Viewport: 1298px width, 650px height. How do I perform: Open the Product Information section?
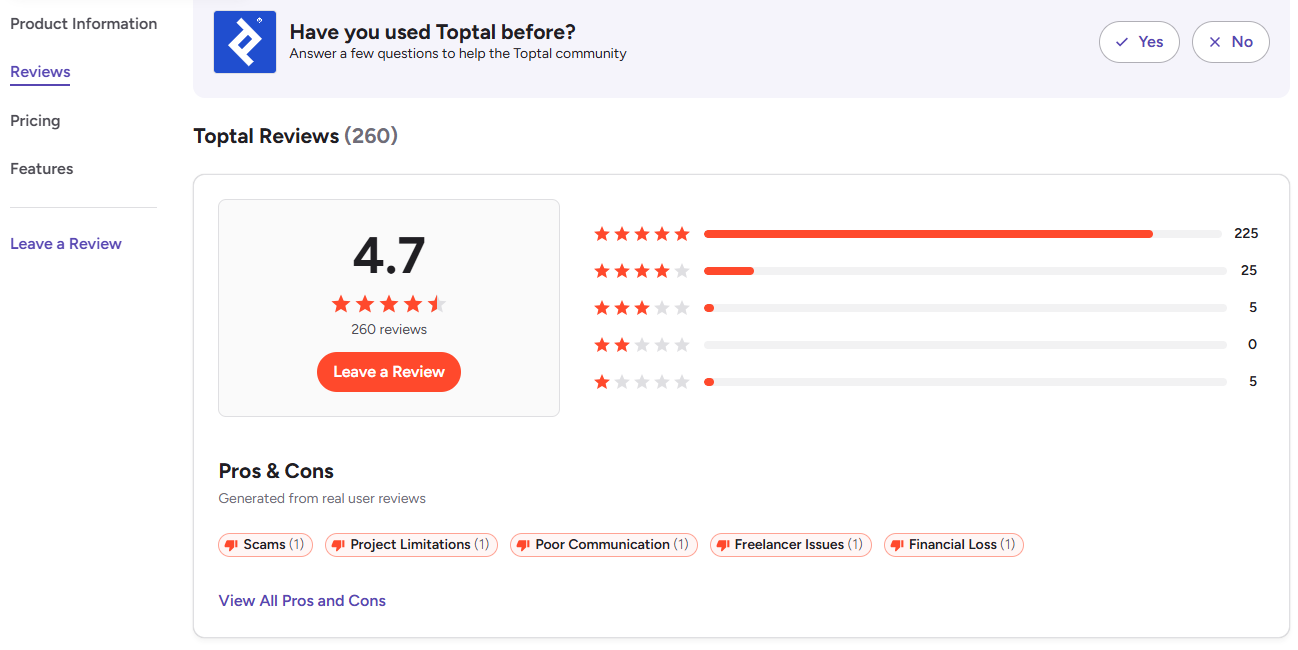(x=83, y=24)
